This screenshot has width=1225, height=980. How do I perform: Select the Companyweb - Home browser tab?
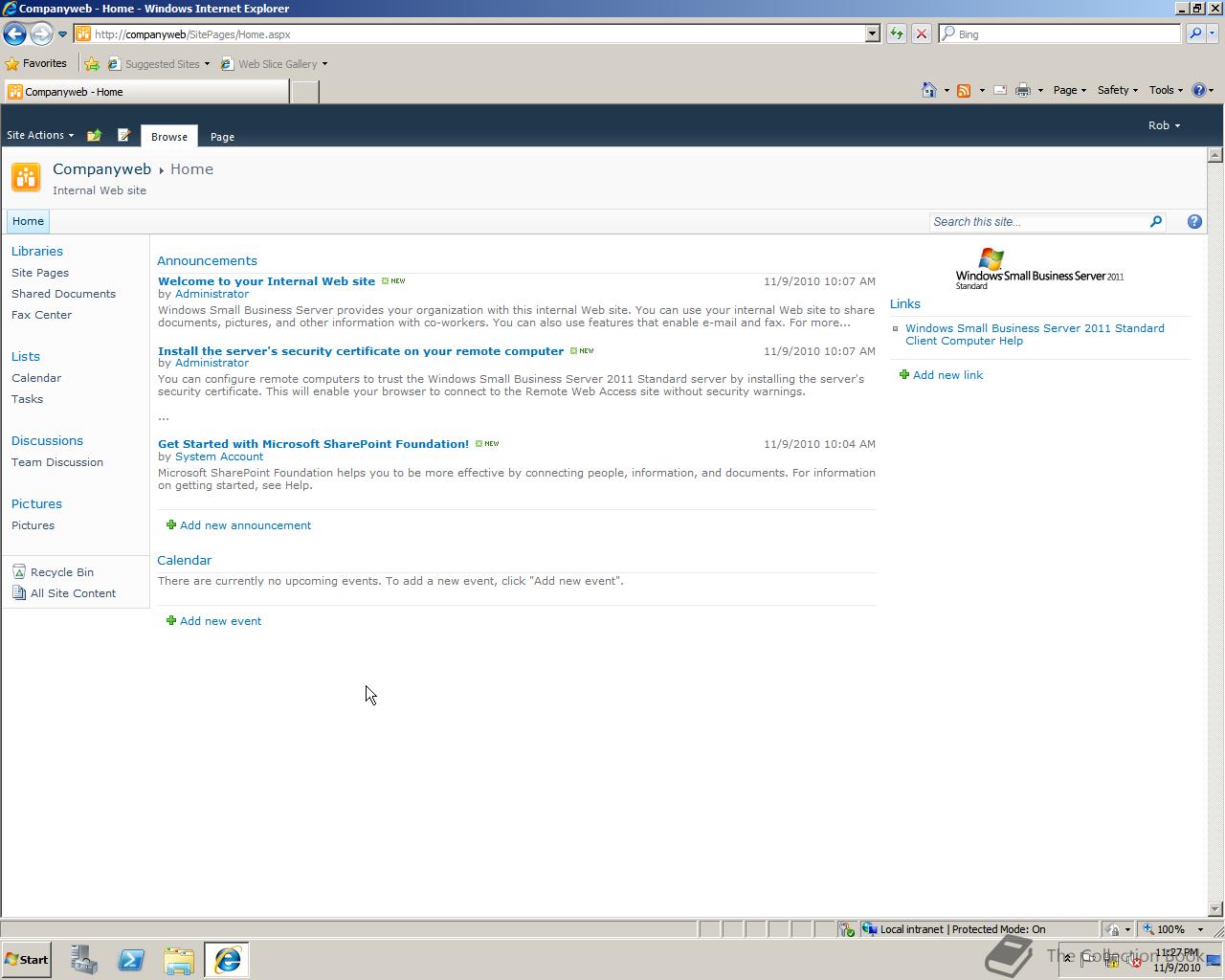(146, 92)
